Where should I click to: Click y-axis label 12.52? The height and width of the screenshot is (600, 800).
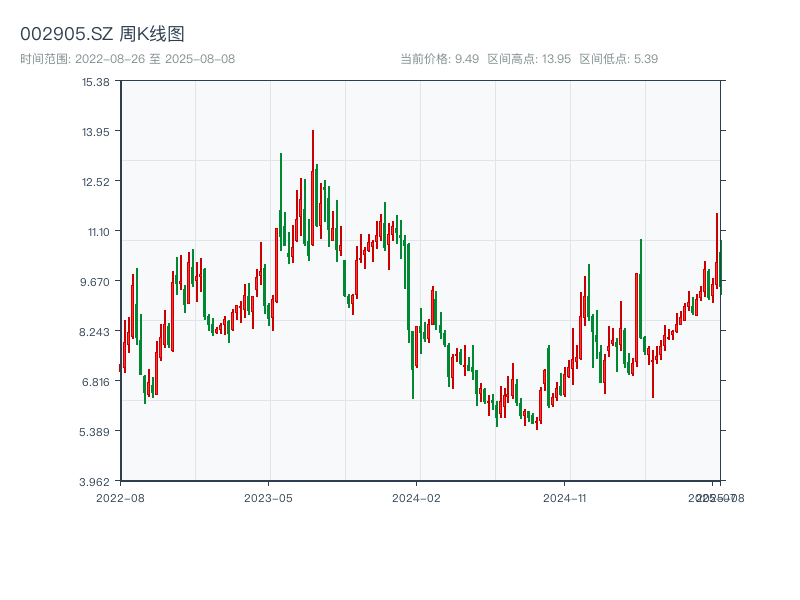(x=95, y=182)
